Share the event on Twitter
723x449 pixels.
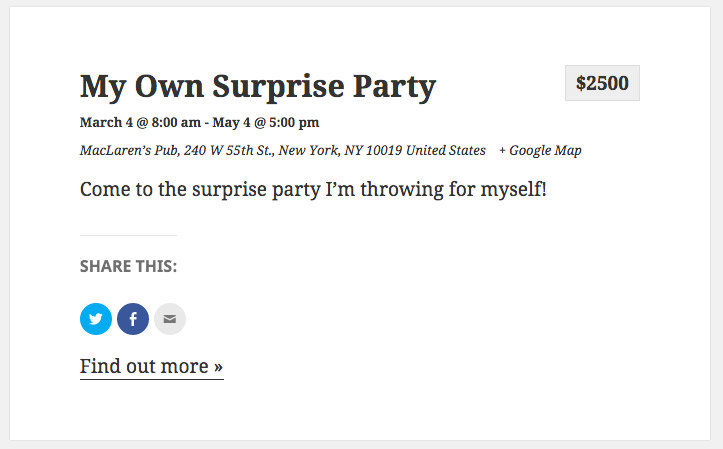pos(96,319)
